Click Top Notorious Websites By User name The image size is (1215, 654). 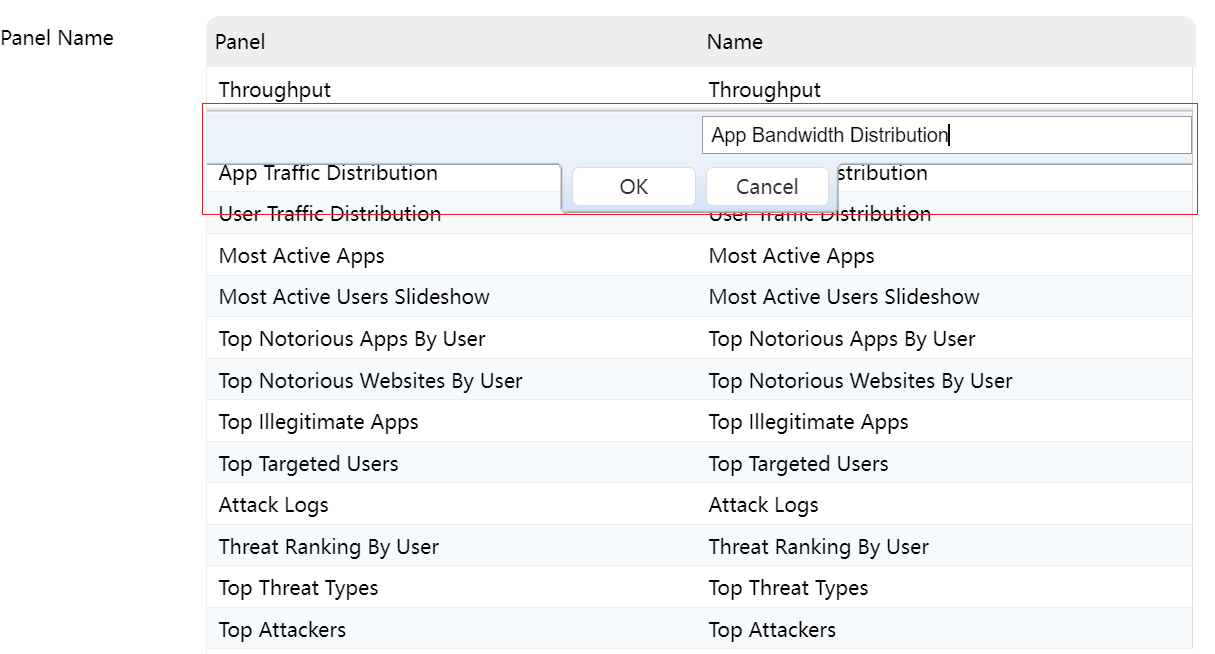point(860,381)
